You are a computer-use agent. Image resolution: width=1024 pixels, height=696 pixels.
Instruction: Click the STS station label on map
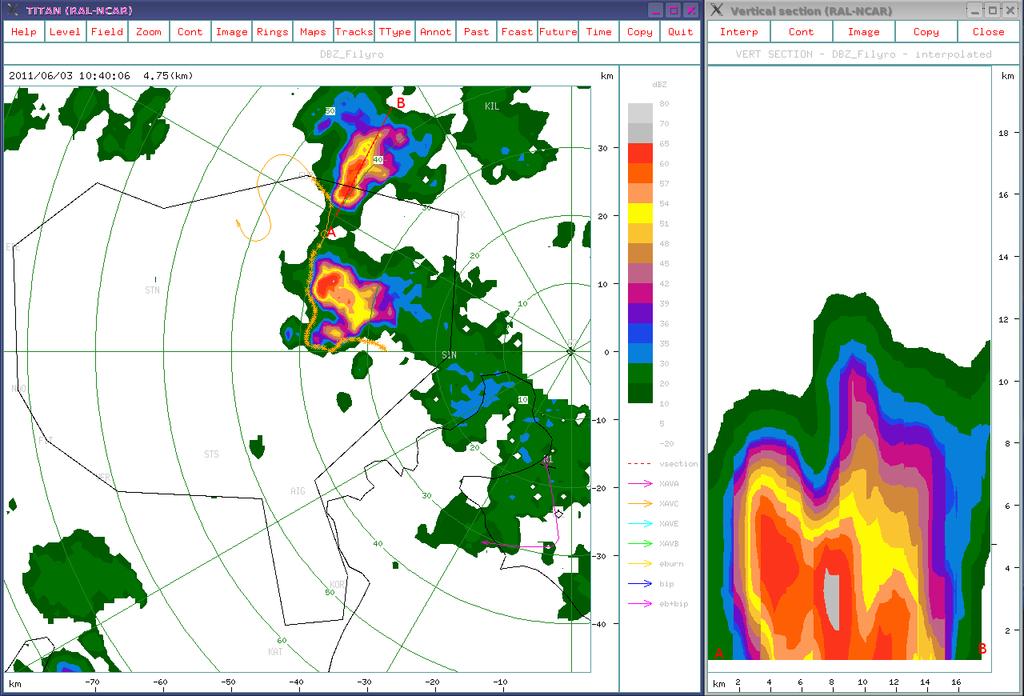point(211,454)
